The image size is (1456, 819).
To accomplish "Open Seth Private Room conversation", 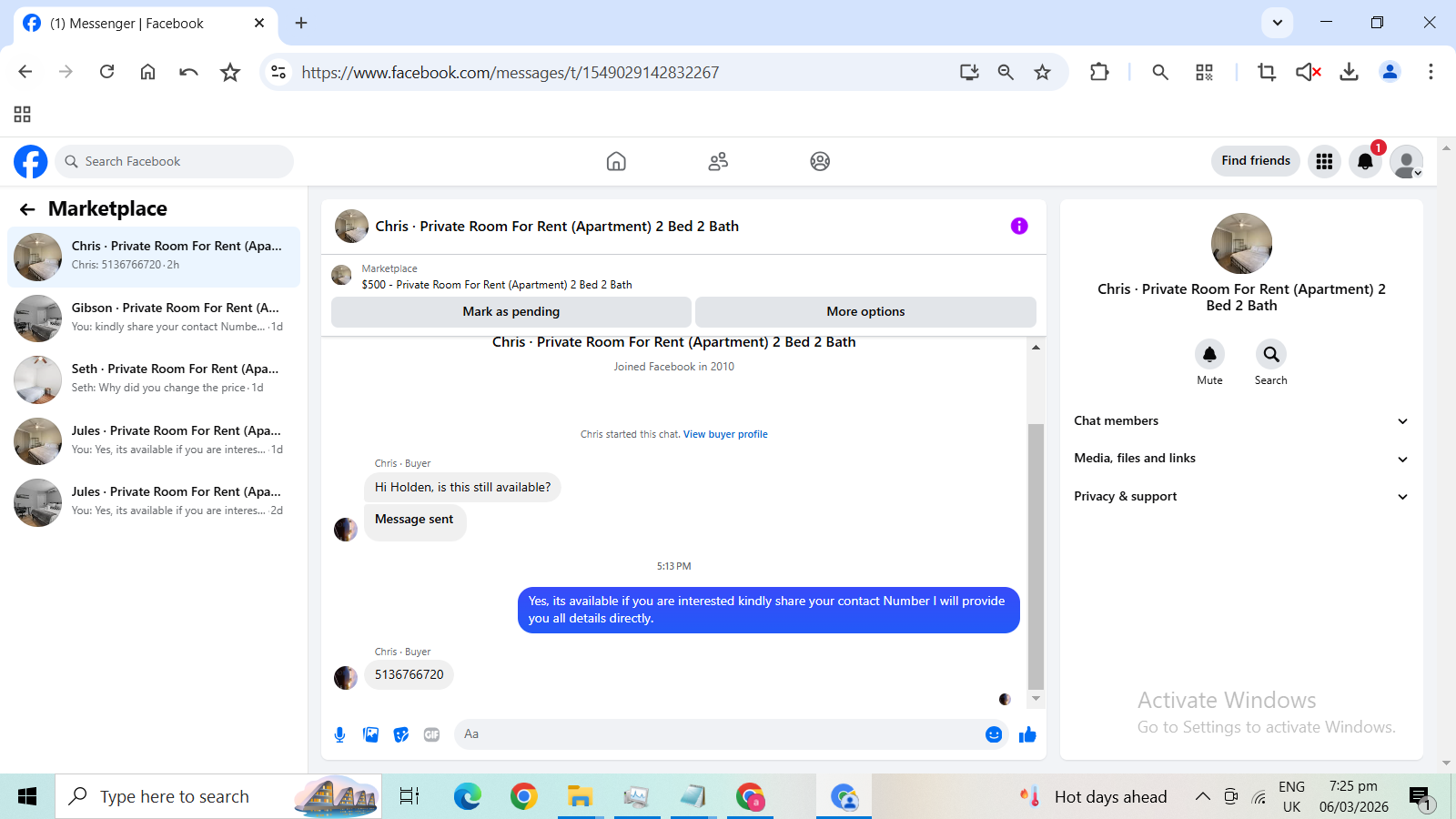I will click(154, 379).
